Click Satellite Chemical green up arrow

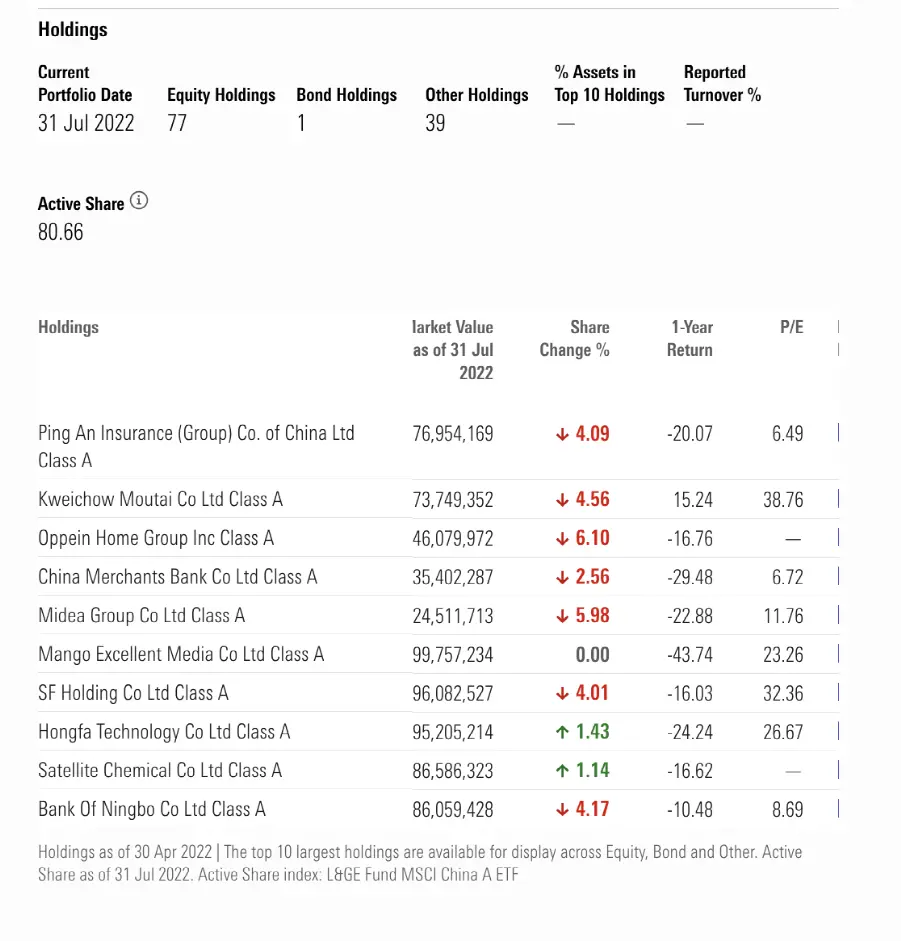pos(562,771)
